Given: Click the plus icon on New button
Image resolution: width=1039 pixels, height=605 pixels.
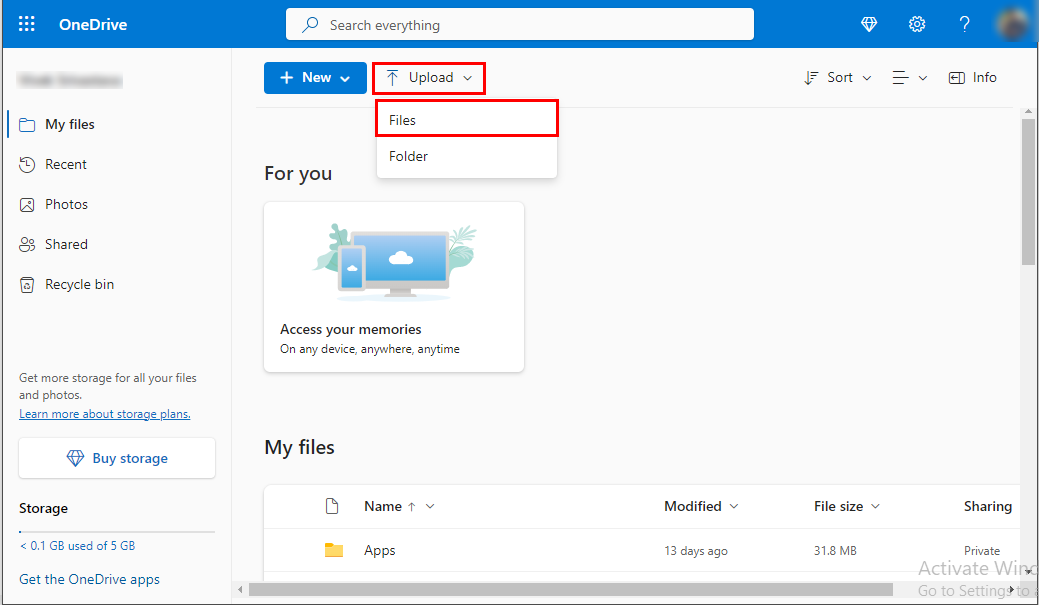Looking at the screenshot, I should 286,78.
